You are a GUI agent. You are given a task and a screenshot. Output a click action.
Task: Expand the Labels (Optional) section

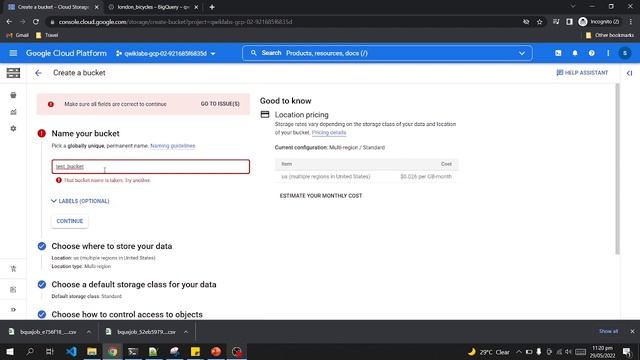pos(80,201)
